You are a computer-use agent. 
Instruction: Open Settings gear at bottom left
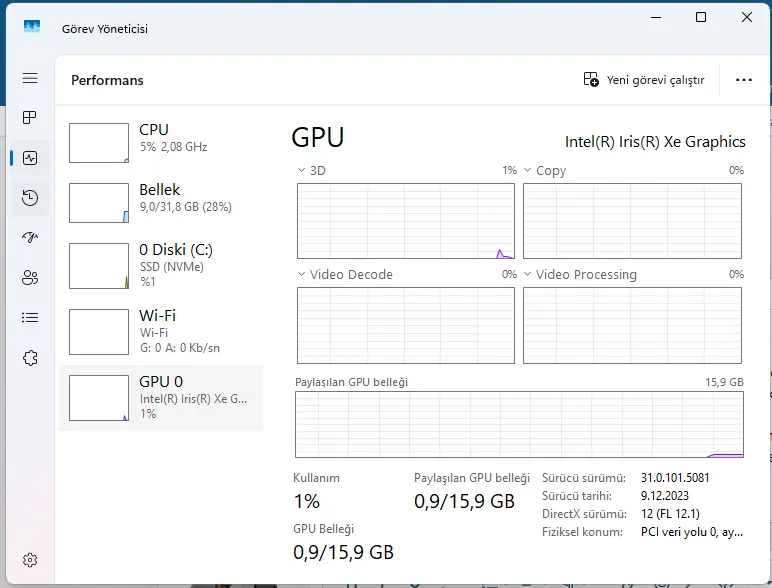(30, 560)
